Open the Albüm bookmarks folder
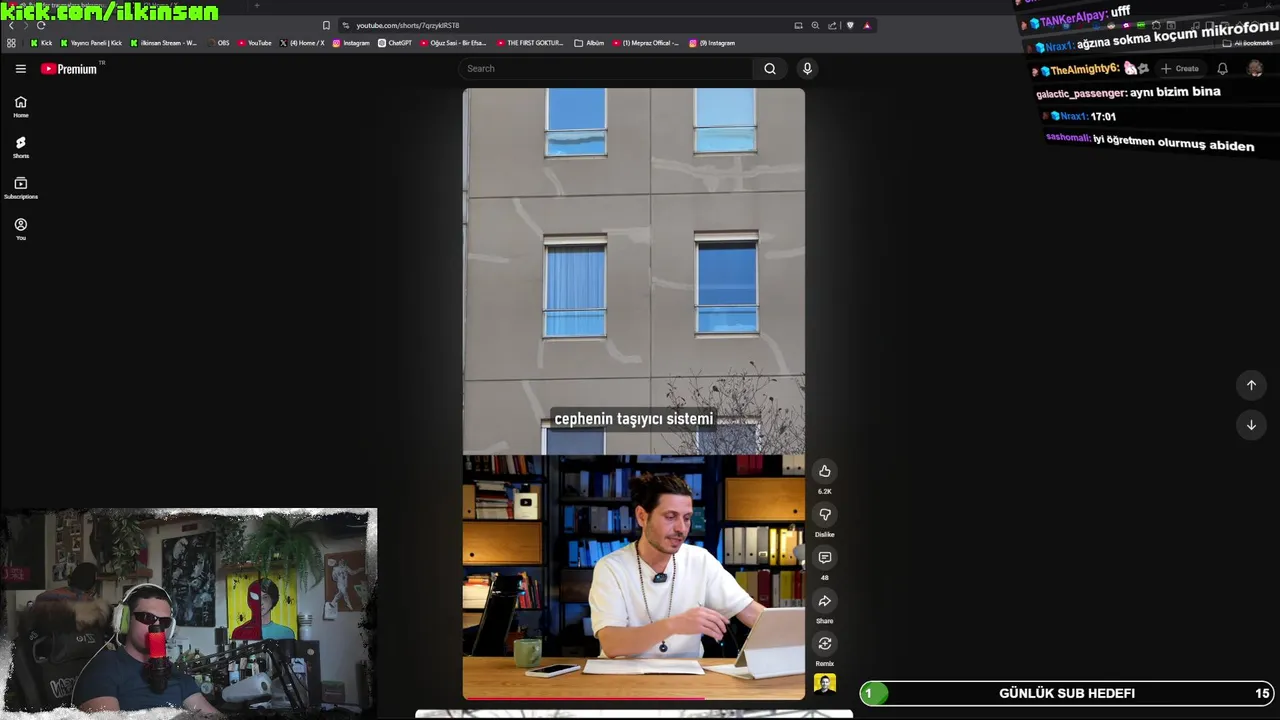Viewport: 1280px width, 720px height. 590,43
